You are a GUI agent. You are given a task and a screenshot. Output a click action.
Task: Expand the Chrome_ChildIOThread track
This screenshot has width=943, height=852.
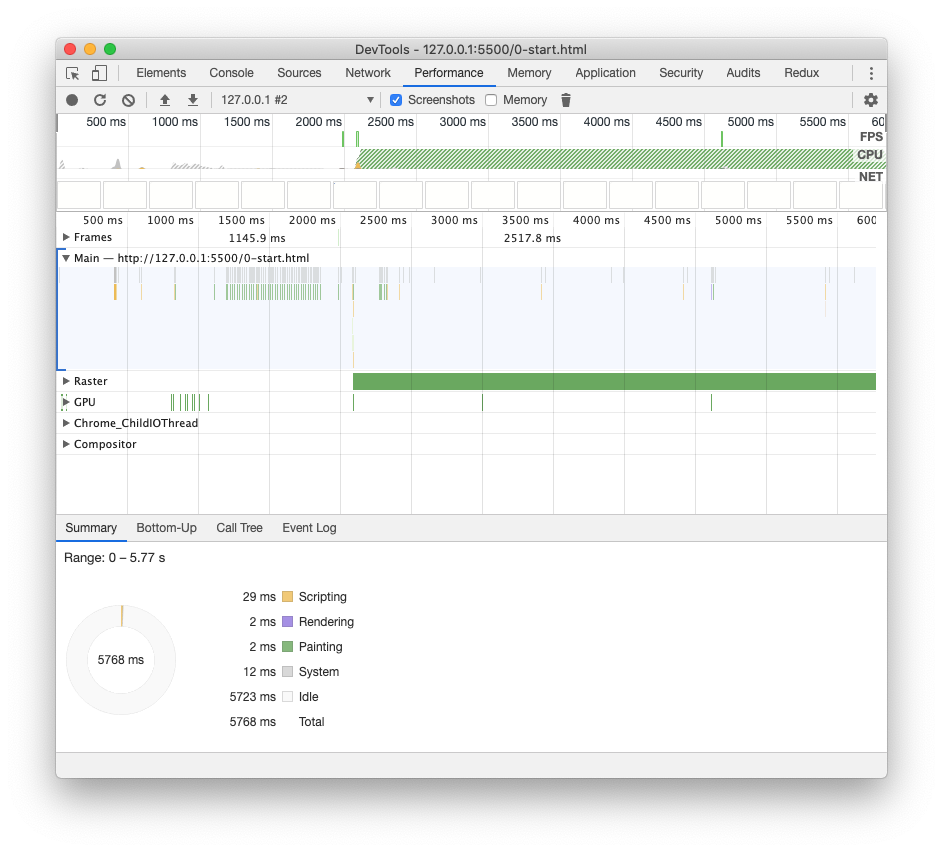point(66,423)
